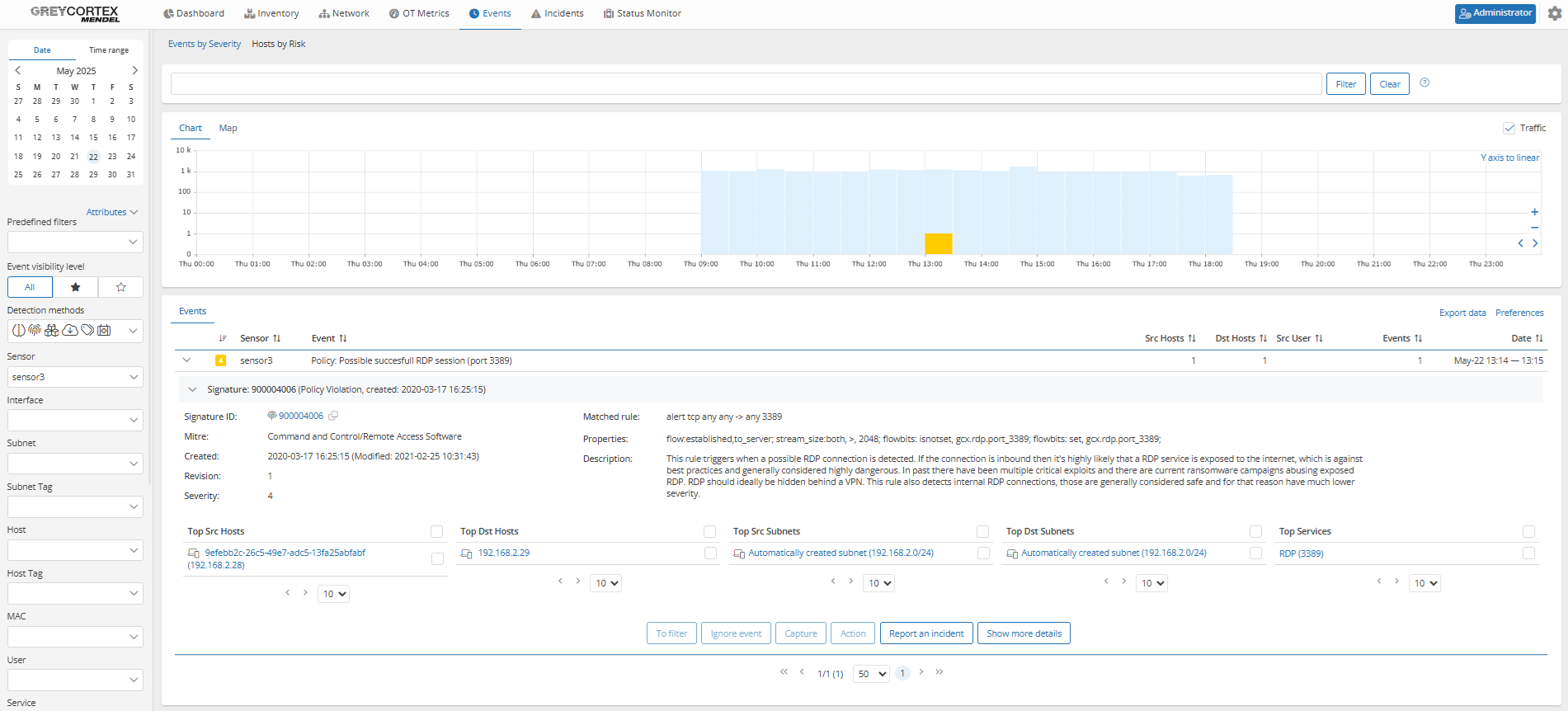Sort by Event column arrows
This screenshot has width=1568, height=711.
[x=343, y=338]
